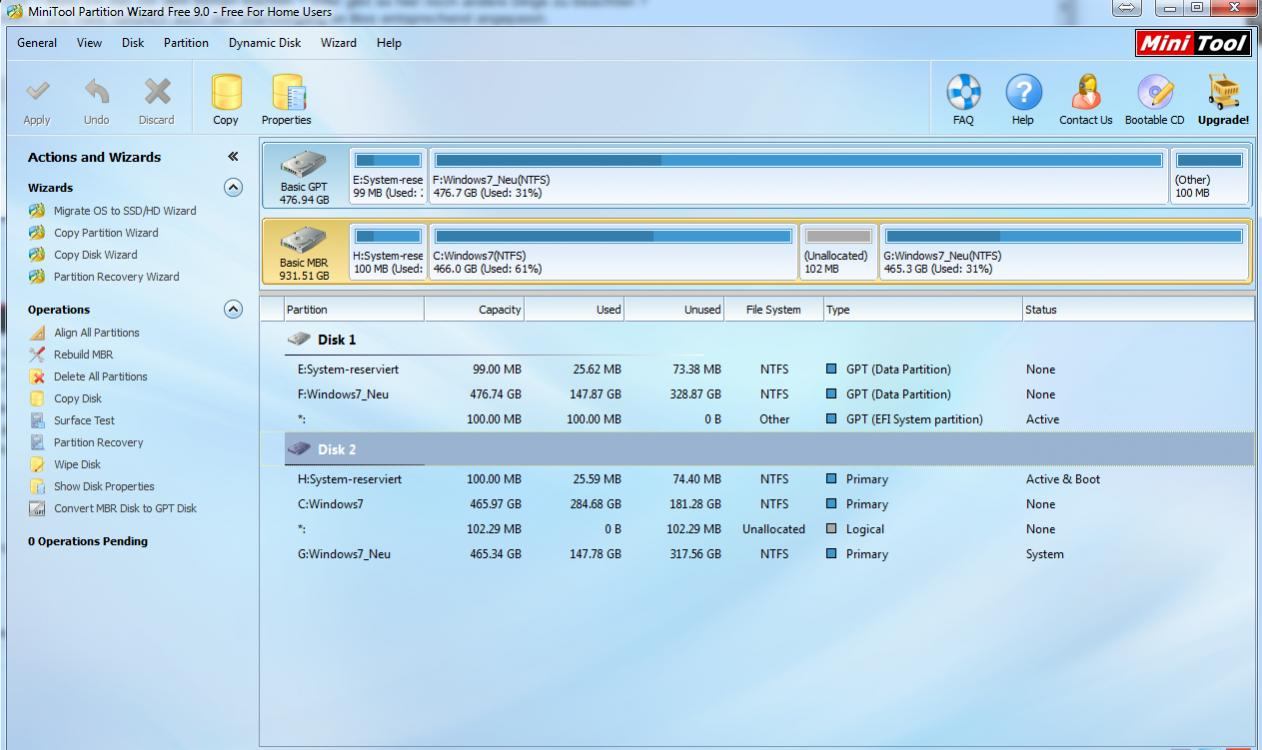
Task: Open the Partition menu
Action: pos(186,43)
